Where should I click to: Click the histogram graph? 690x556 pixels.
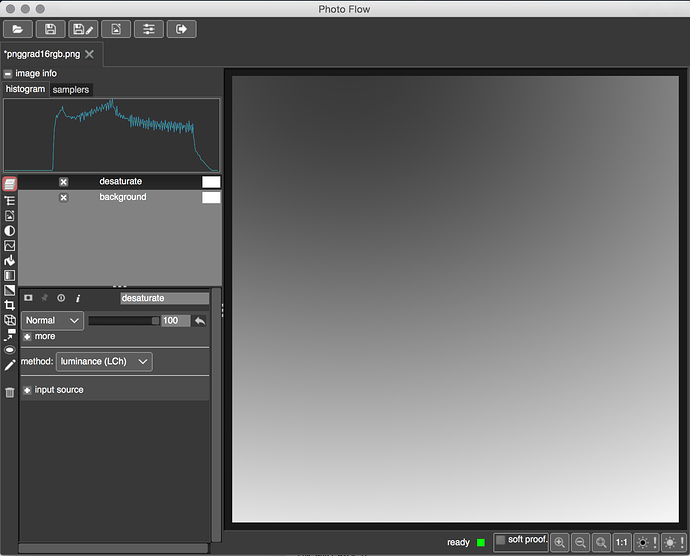111,135
